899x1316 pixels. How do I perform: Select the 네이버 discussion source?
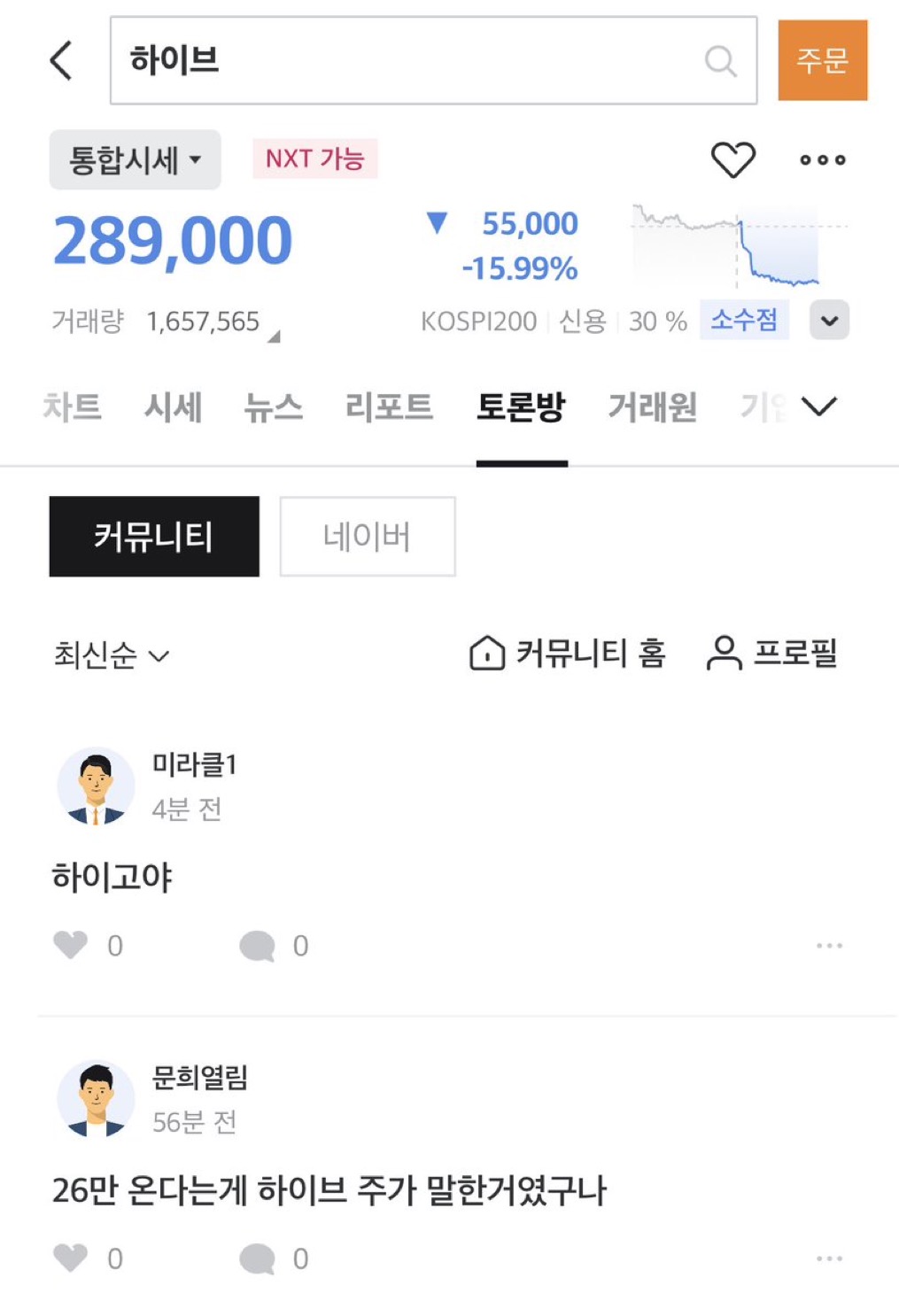[x=367, y=537]
